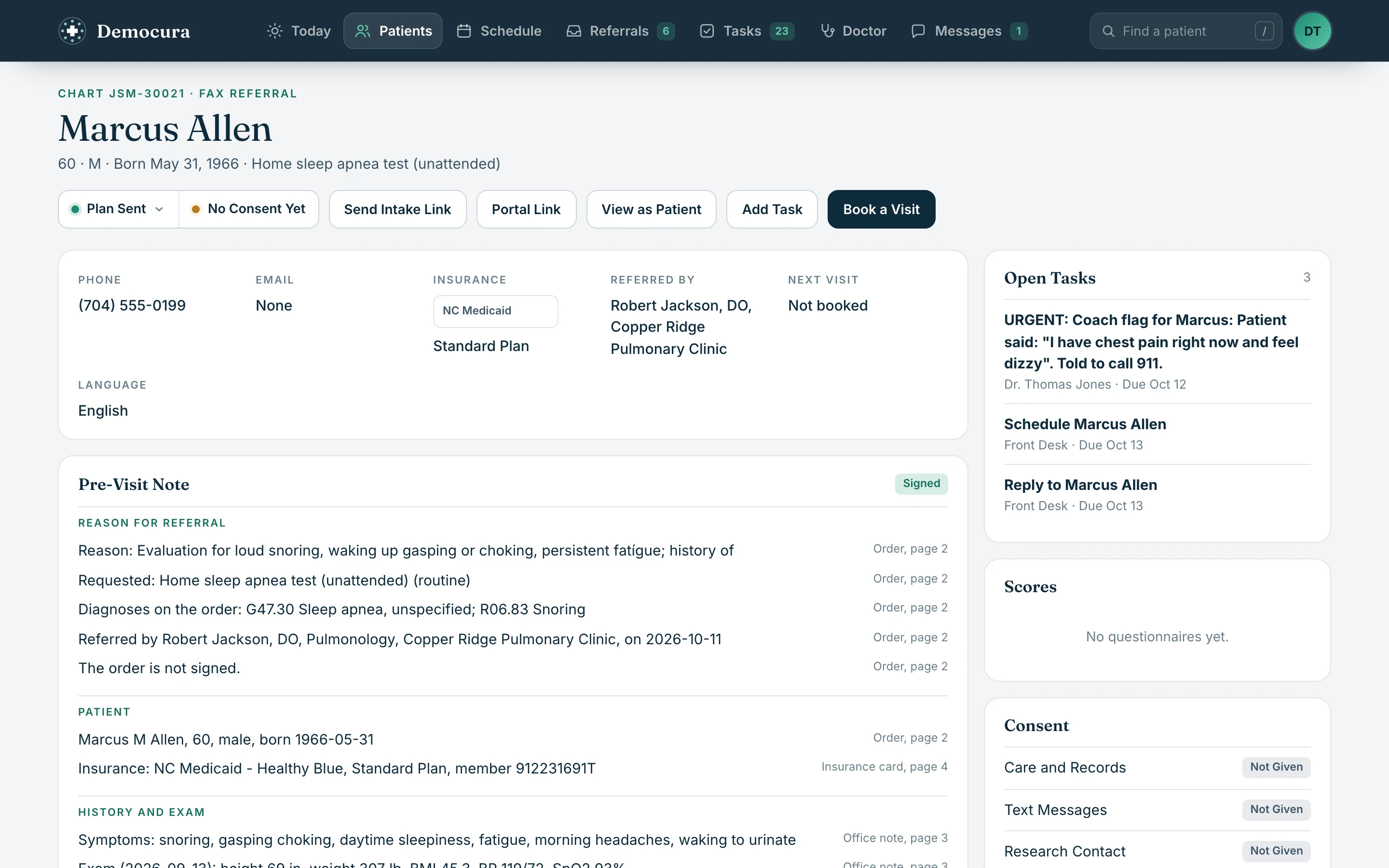Click the calendar icon beside Schedule
Image resolution: width=1389 pixels, height=868 pixels.
(464, 31)
